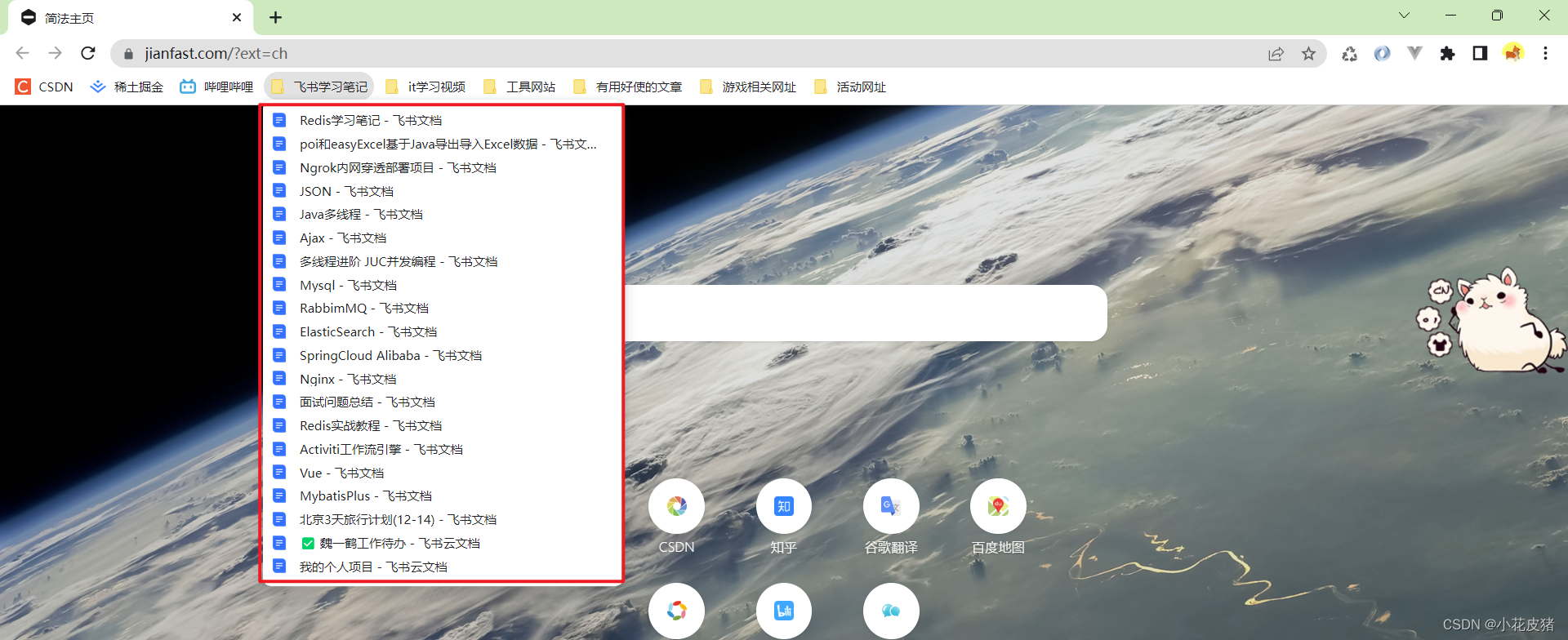The image size is (1568, 640).
Task: Open Redis学习笔记 bookmark entry
Action: [x=441, y=120]
